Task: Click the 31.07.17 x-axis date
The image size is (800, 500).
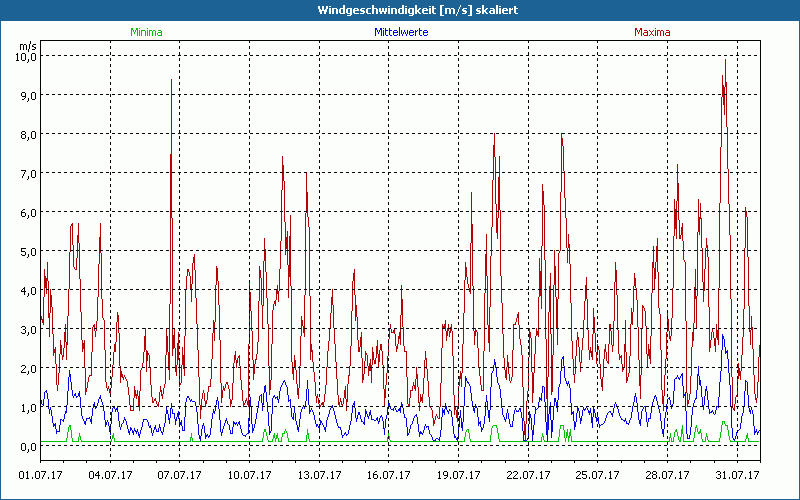Action: [737, 475]
